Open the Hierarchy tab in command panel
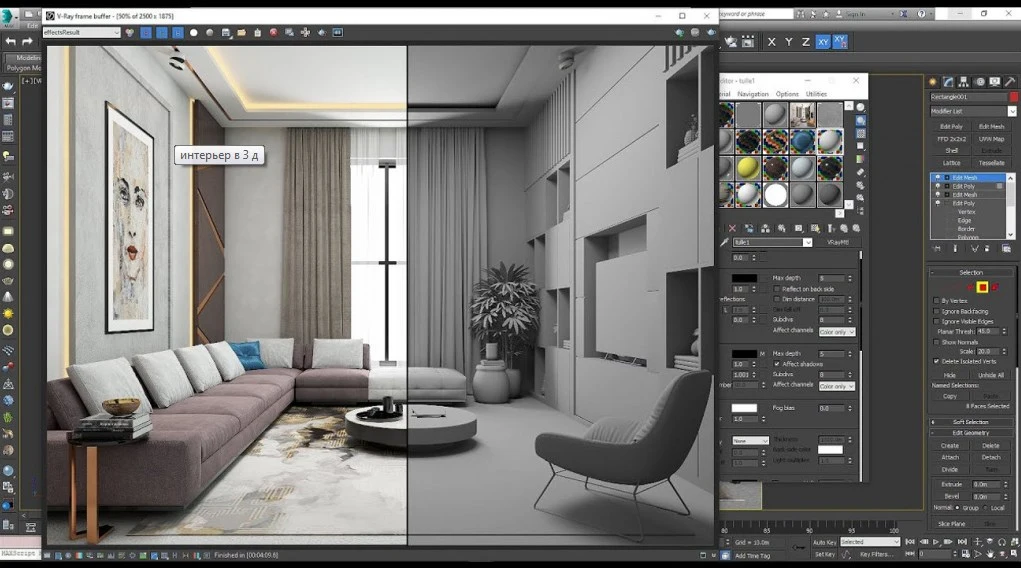1021x568 pixels. point(964,82)
